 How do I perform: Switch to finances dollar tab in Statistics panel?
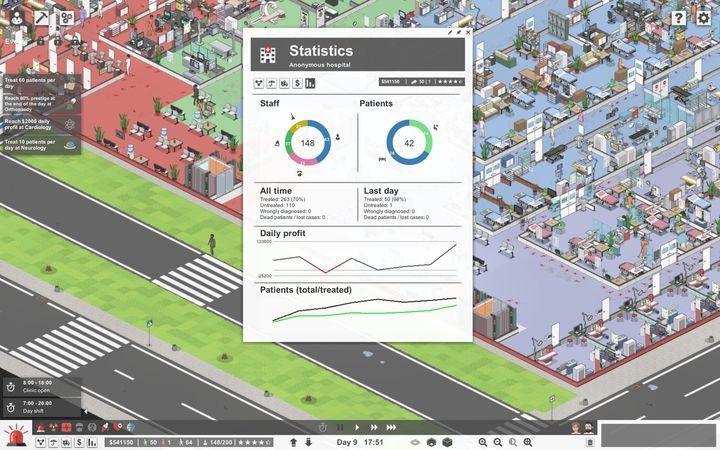(x=298, y=83)
